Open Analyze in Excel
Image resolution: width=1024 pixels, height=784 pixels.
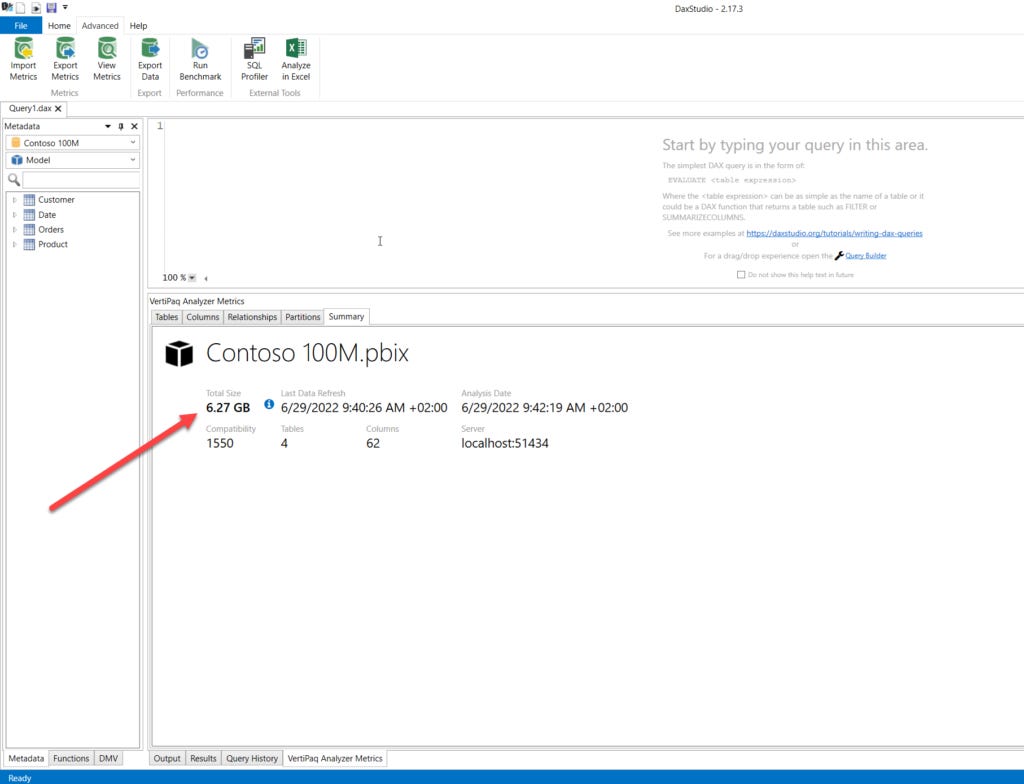(x=296, y=59)
